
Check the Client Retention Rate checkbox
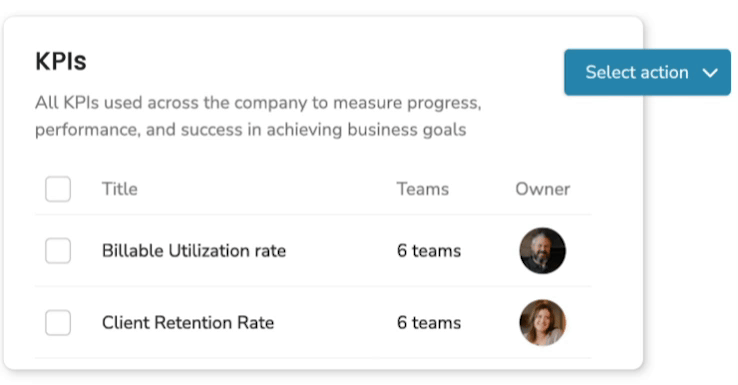[58, 322]
